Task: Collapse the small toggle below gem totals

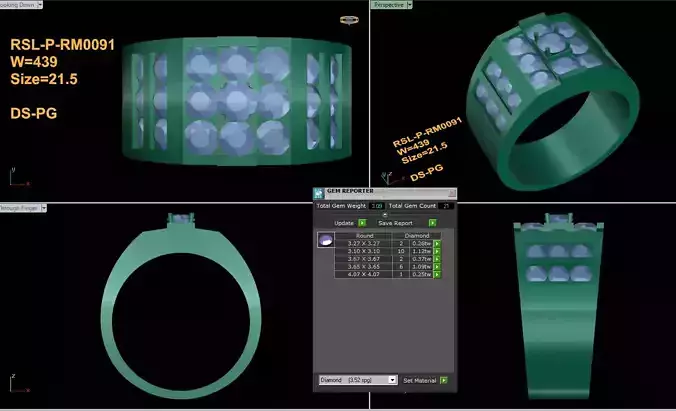Action: (x=385, y=215)
